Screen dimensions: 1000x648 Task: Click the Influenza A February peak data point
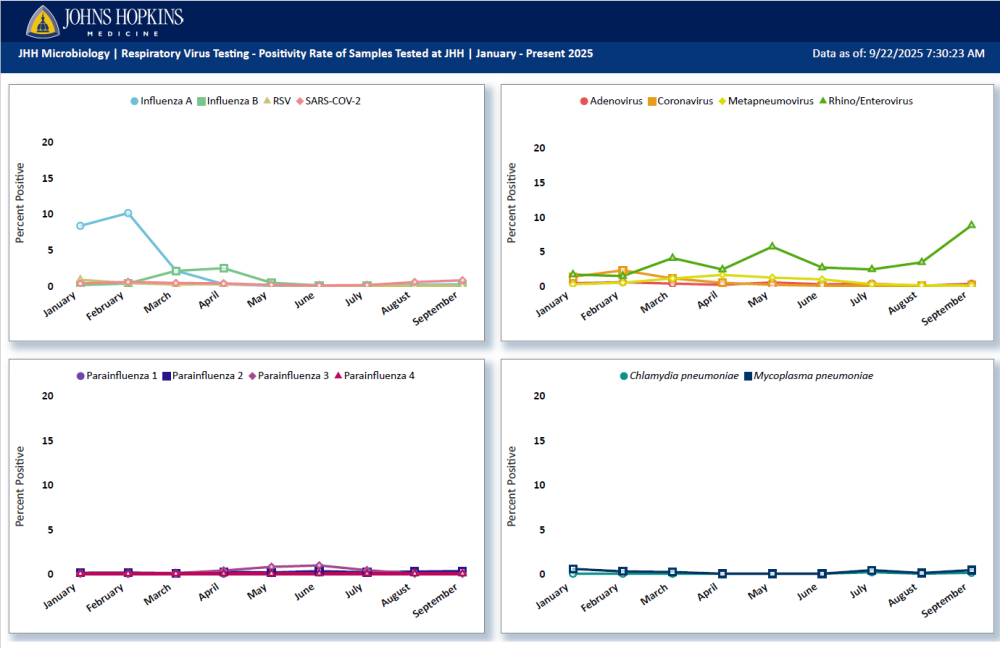(128, 213)
